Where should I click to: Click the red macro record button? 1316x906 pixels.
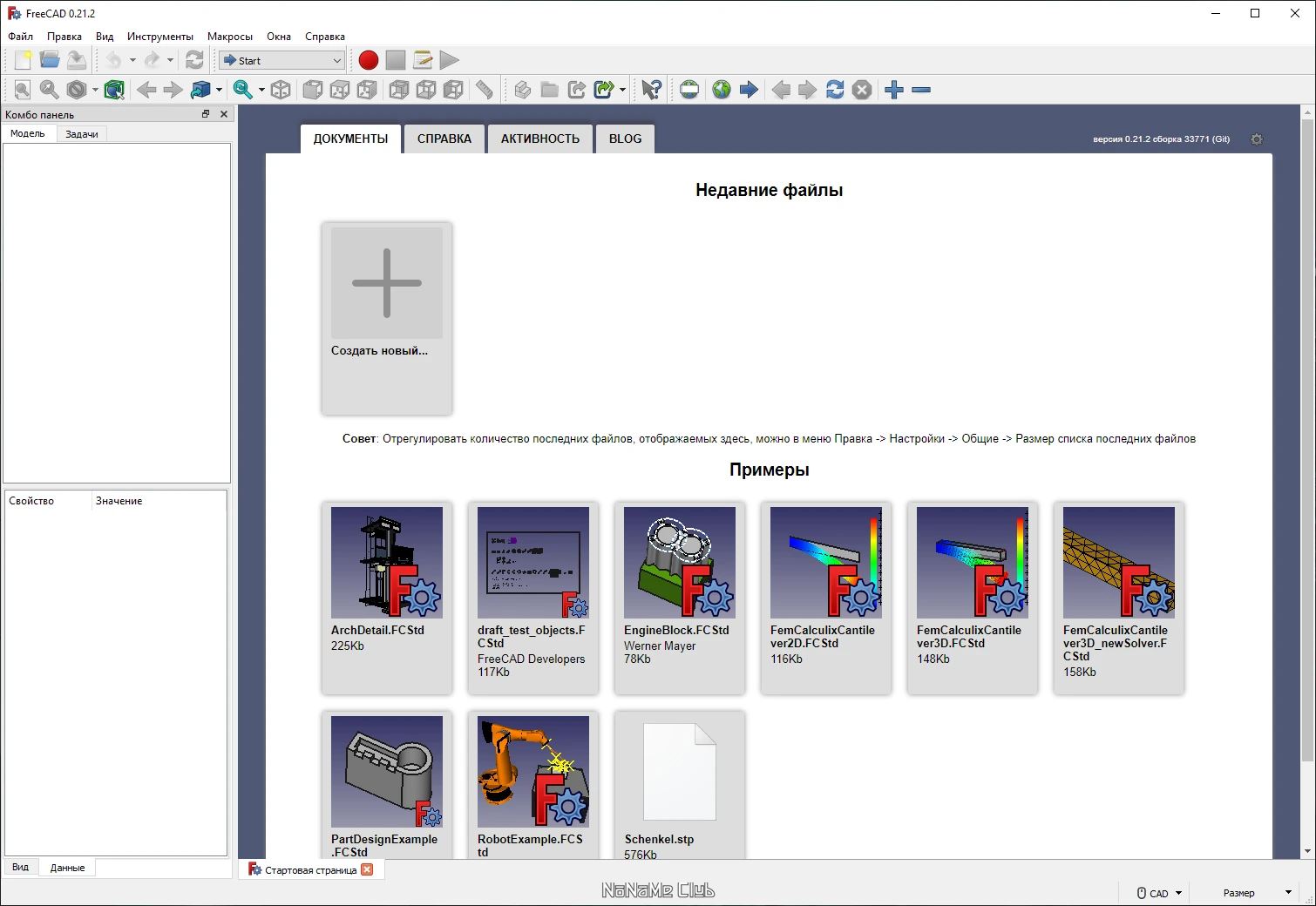point(369,60)
